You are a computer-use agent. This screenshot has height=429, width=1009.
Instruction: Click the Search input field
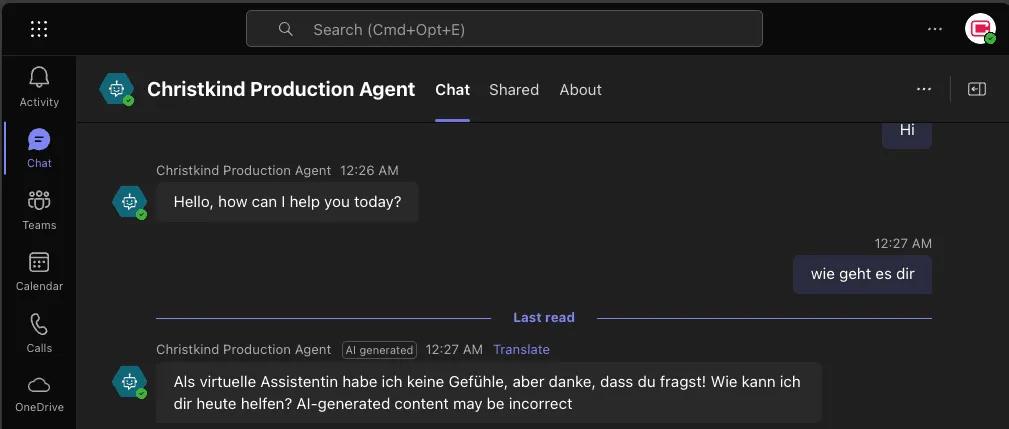coord(504,29)
